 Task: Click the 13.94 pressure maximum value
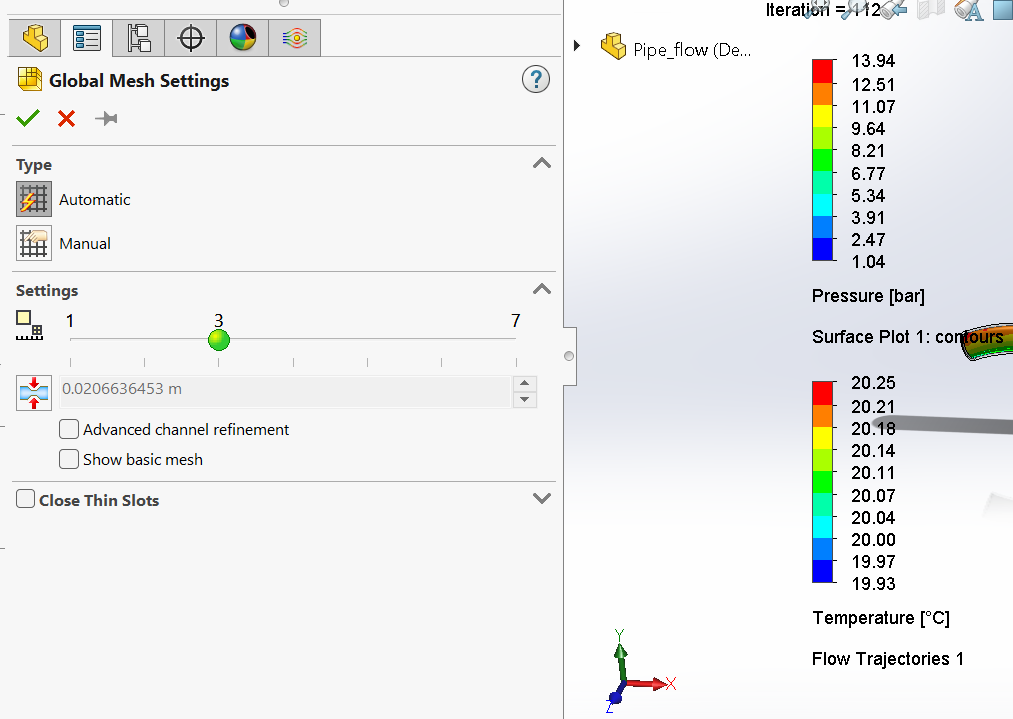[873, 61]
